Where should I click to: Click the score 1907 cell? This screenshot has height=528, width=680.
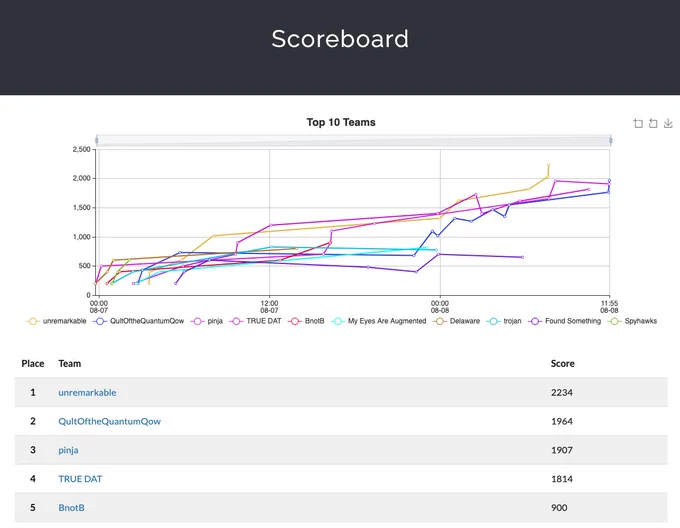[x=562, y=450]
